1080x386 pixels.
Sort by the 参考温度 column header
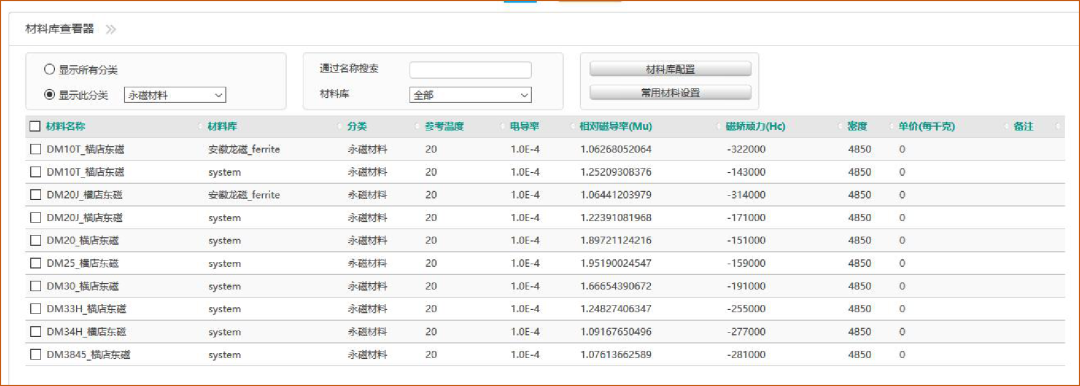click(444, 127)
